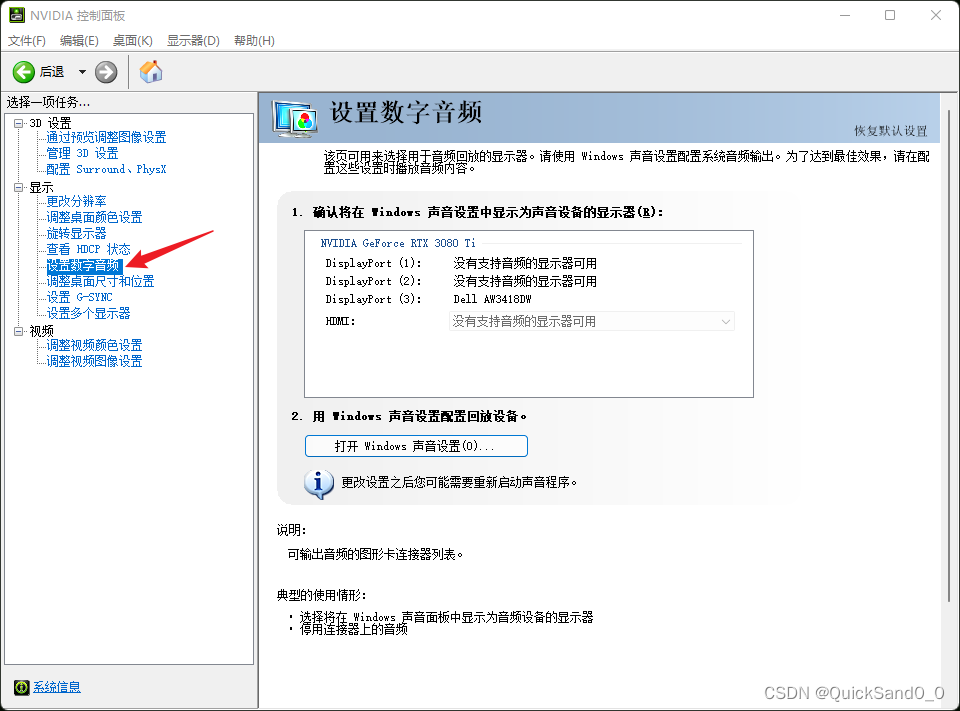Click the system information NVIDIA icon

[21, 687]
